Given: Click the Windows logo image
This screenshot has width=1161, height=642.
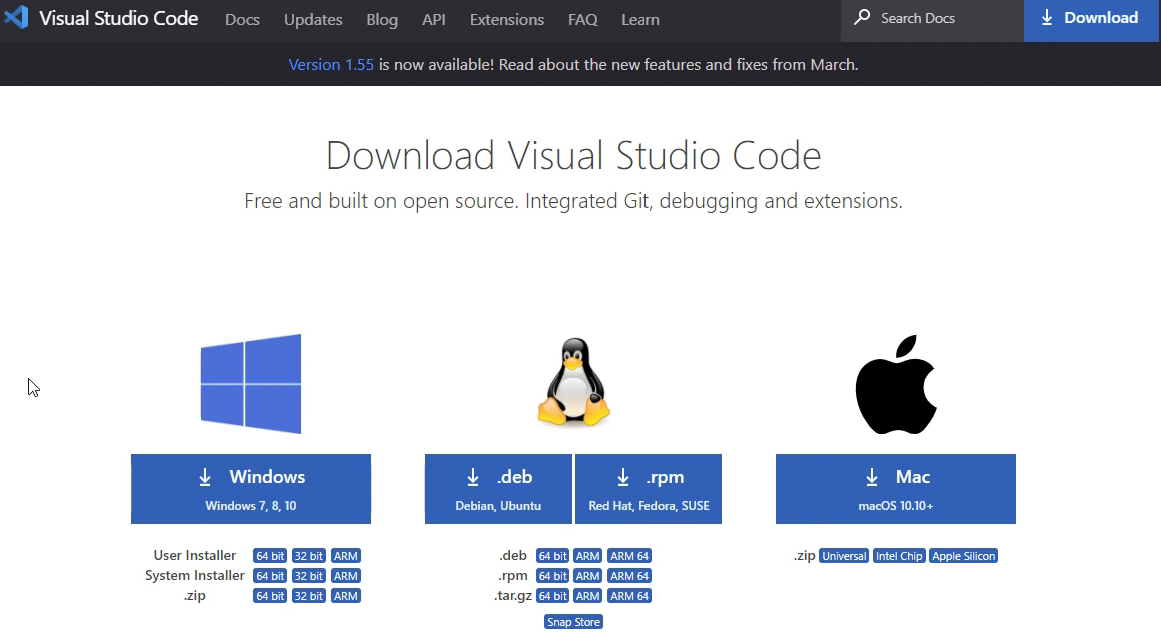Looking at the screenshot, I should tap(251, 384).
